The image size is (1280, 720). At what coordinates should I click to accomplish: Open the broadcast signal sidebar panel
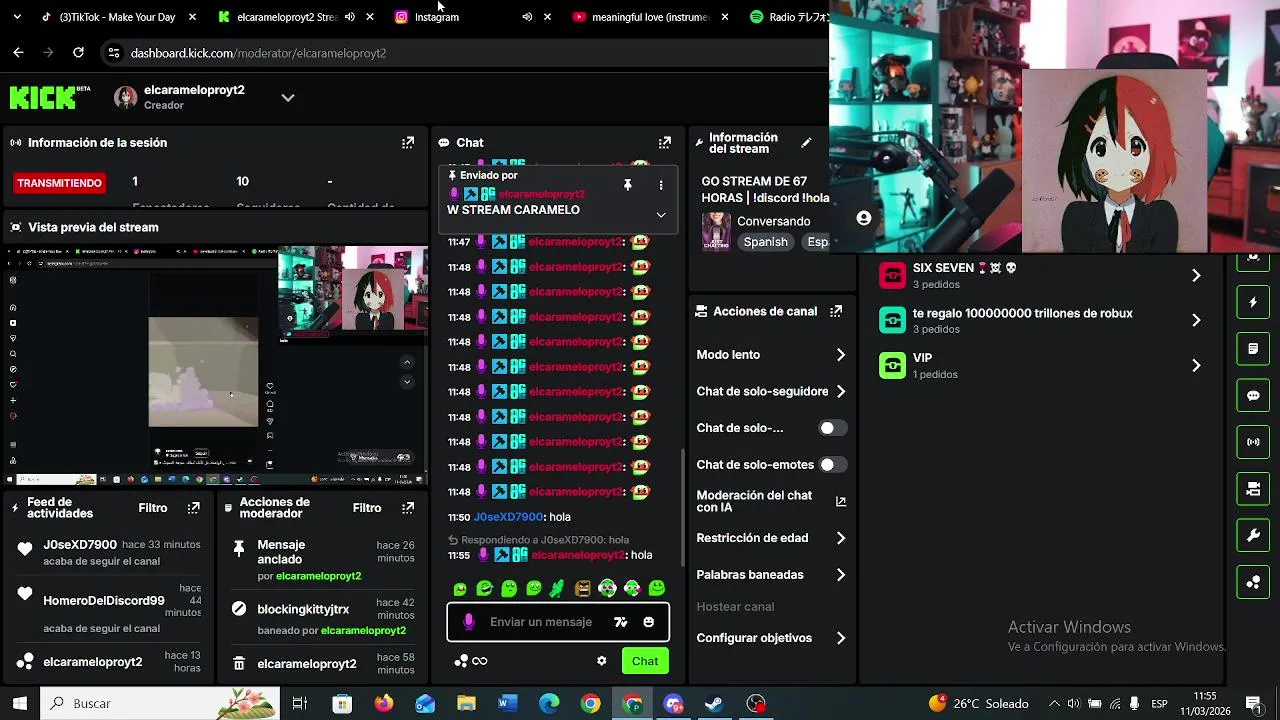tap(1253, 442)
